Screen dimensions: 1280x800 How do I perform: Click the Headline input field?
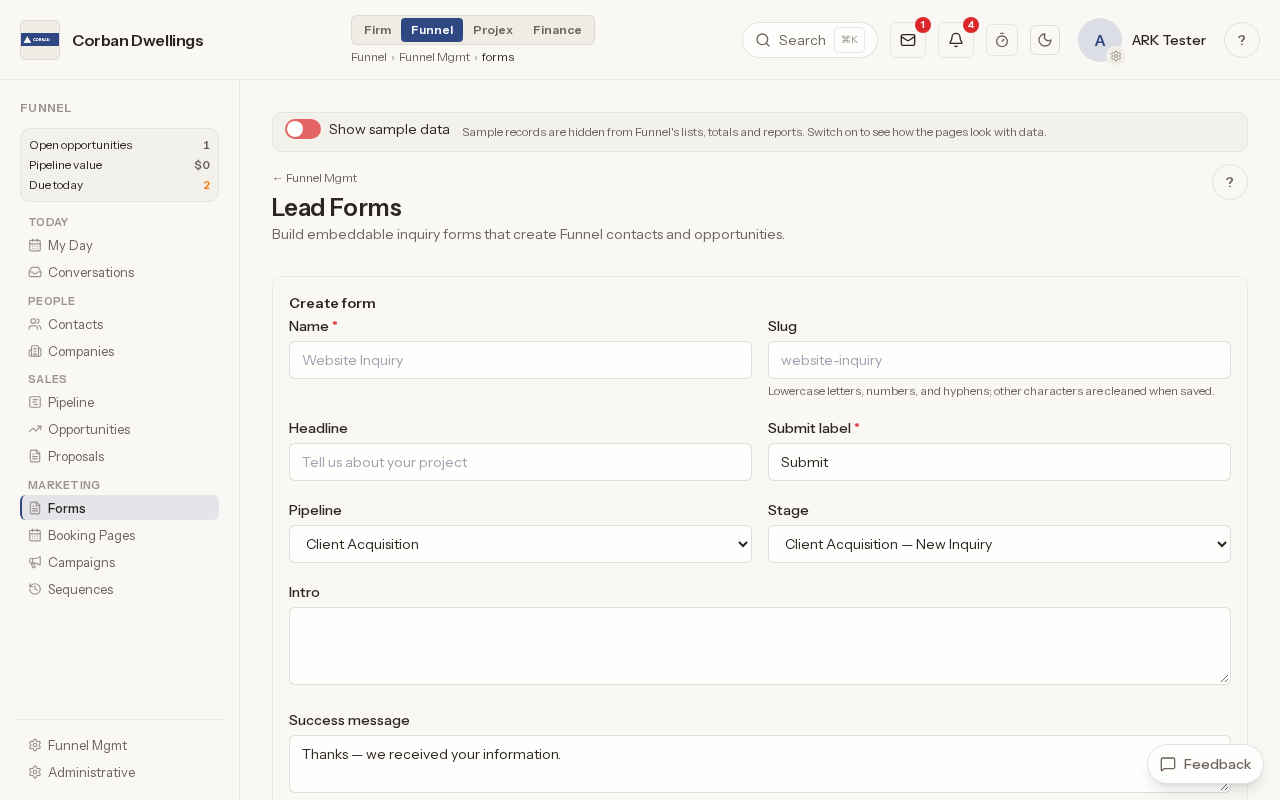click(520, 462)
